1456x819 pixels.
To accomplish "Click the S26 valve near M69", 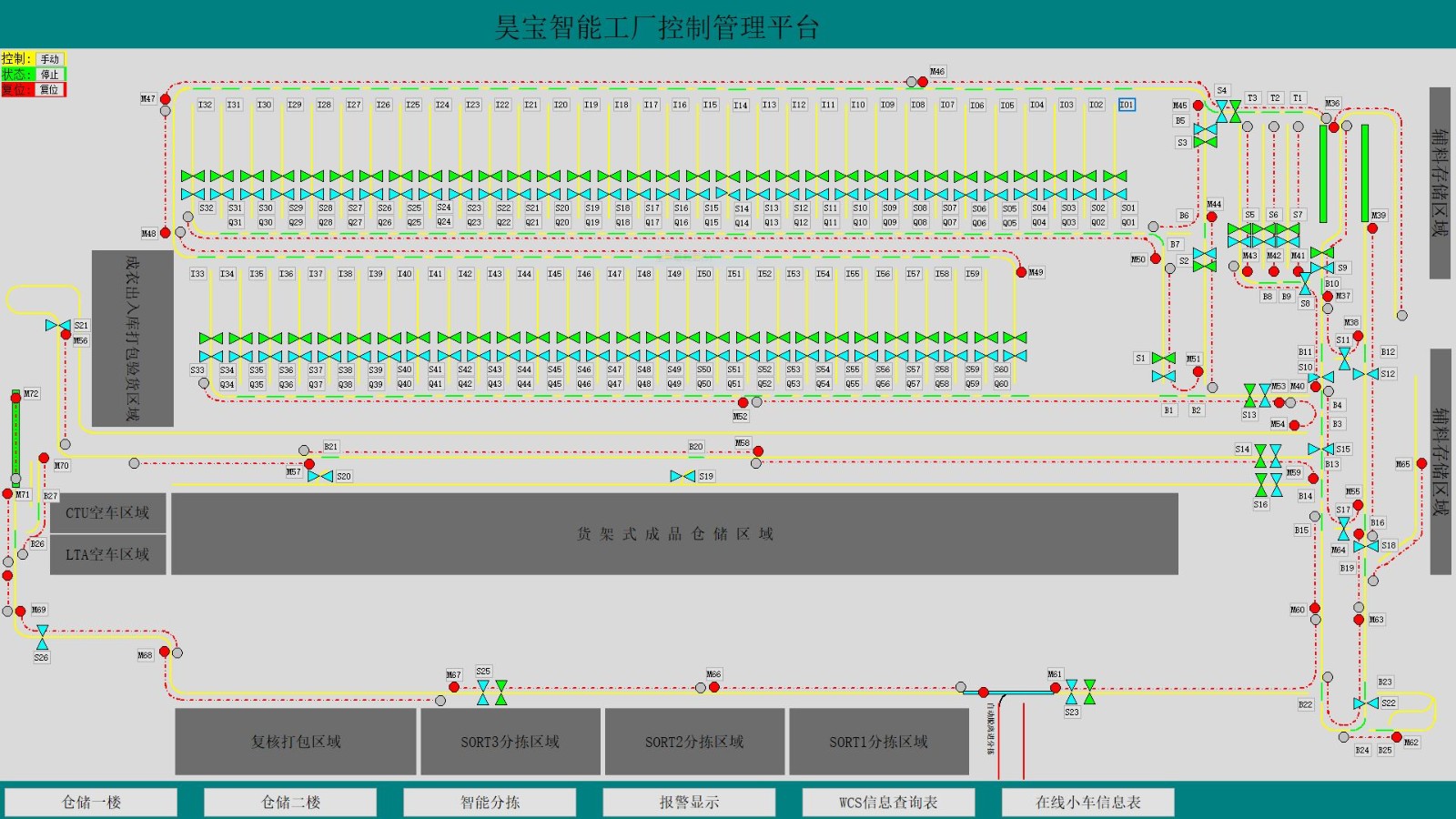I will point(42,637).
